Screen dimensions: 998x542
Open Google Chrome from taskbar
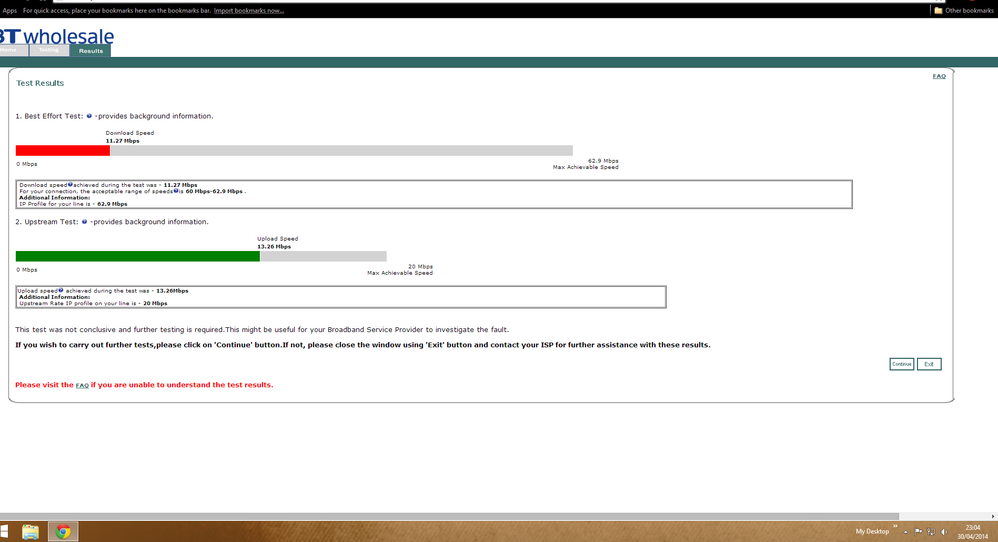[62, 531]
